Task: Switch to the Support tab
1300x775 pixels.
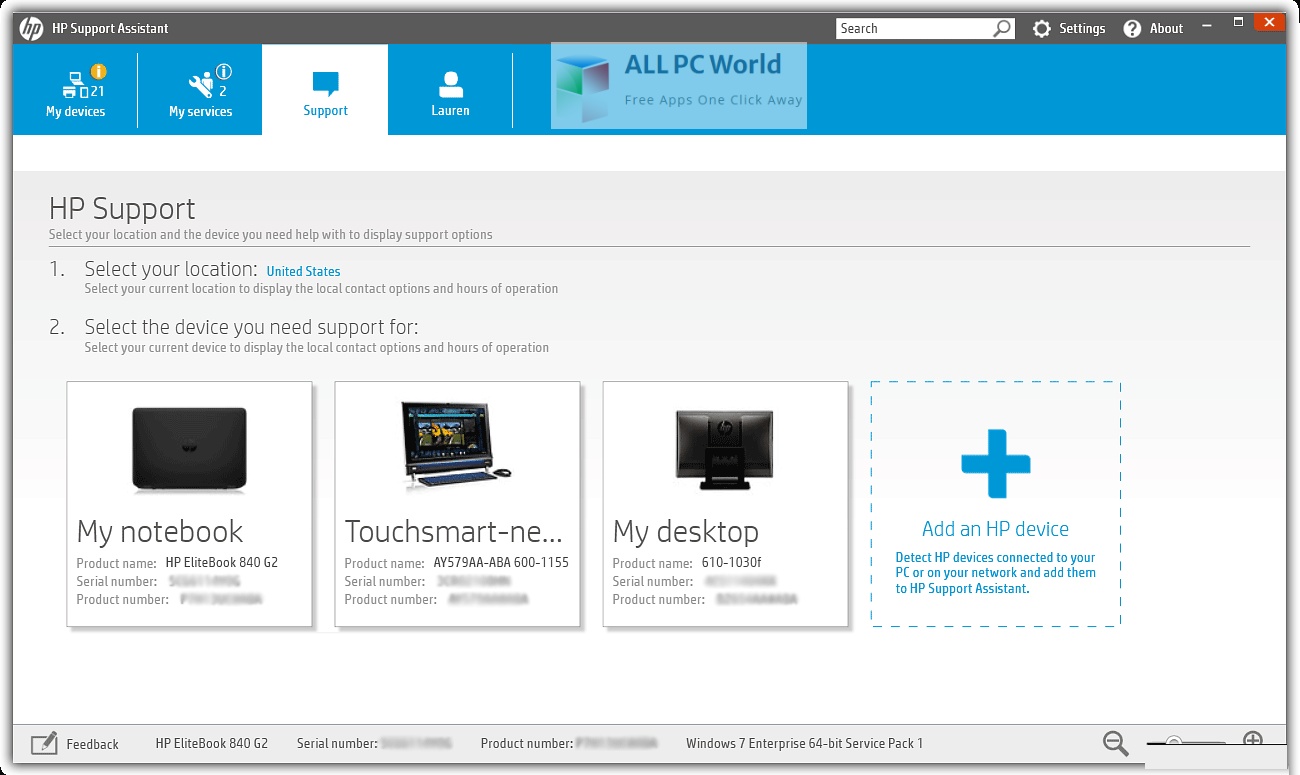Action: point(325,90)
